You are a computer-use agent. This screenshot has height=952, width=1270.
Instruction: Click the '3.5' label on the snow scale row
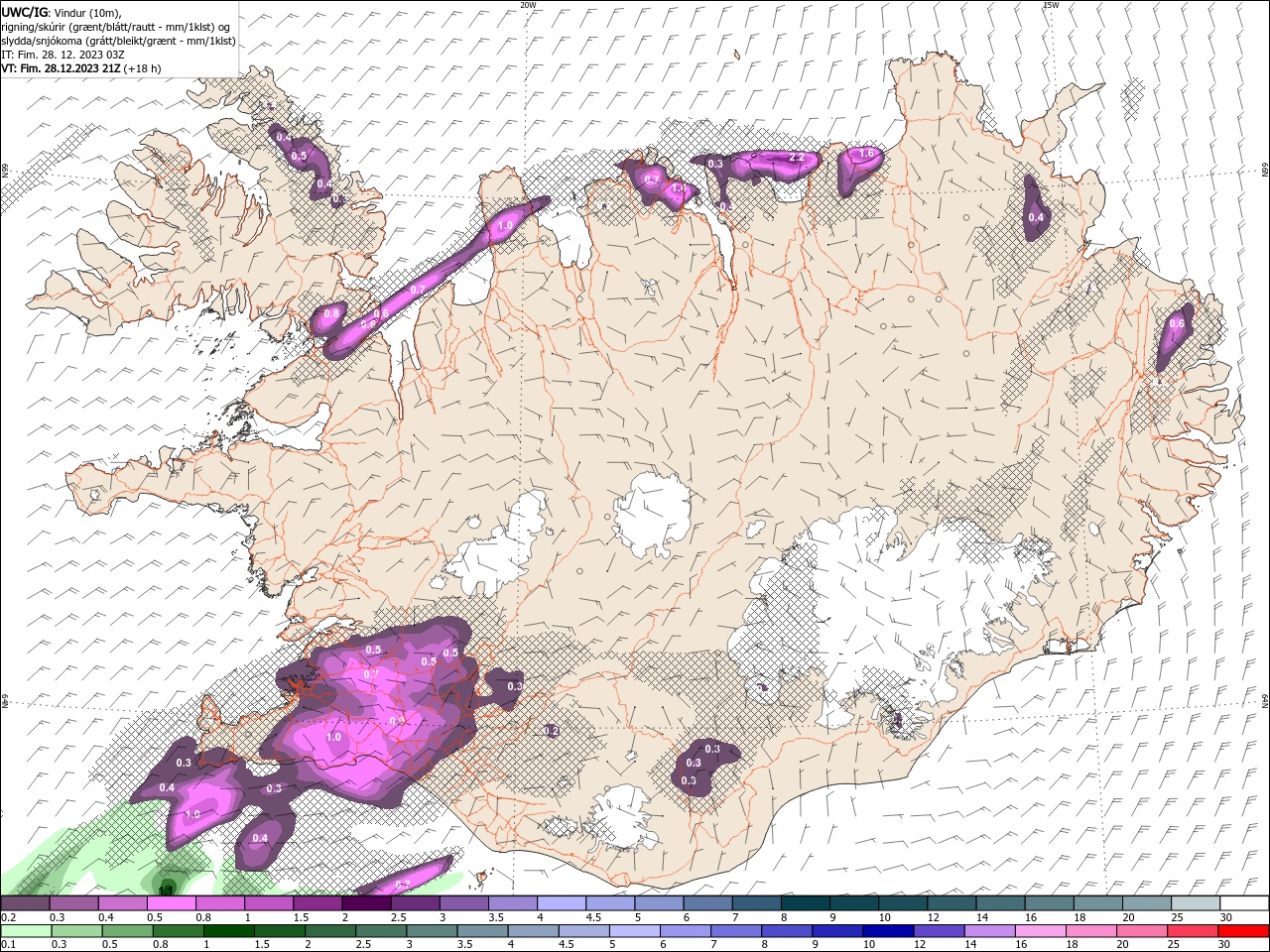pos(495,917)
